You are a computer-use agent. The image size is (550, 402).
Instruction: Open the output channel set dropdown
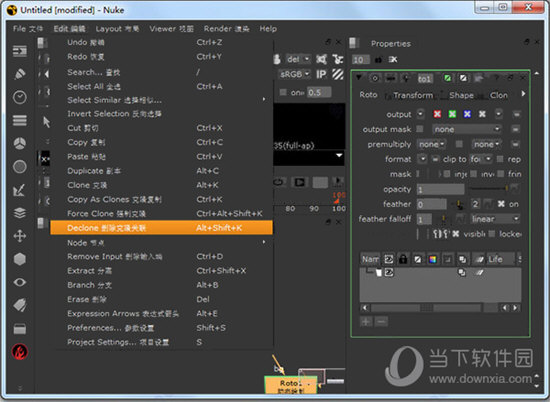pyautogui.click(x=420, y=114)
